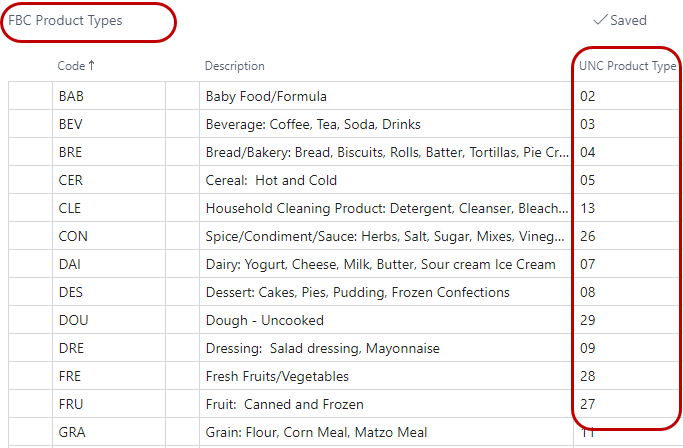Click the UNC Product Type column header
This screenshot has width=683, height=448.
pyautogui.click(x=627, y=66)
